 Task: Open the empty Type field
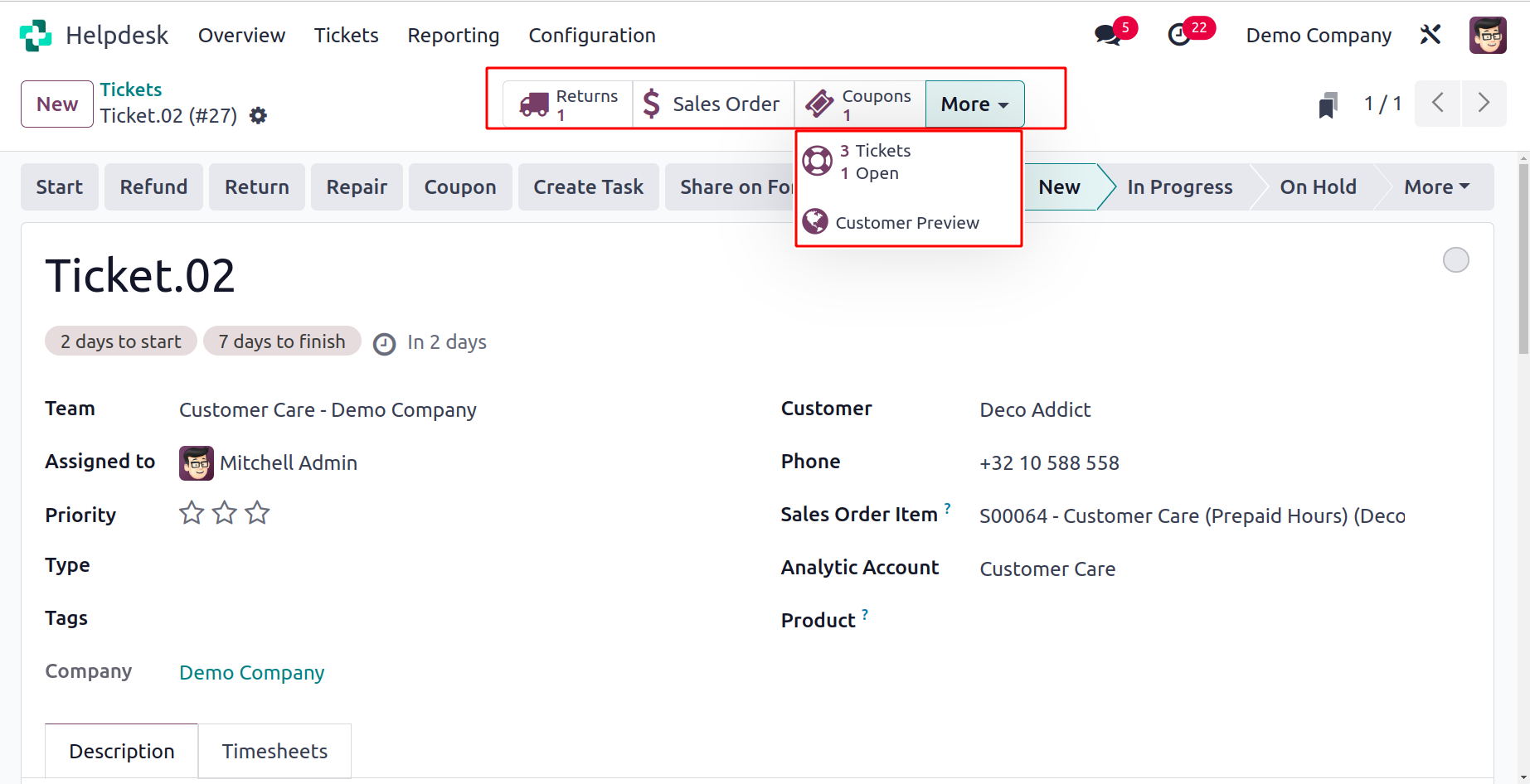click(461, 566)
